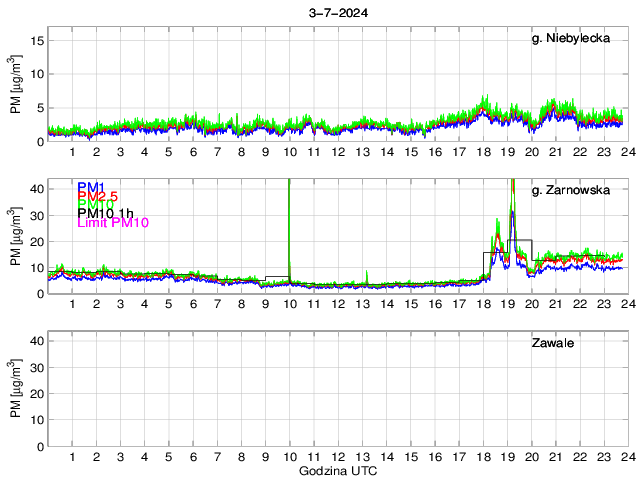
Task: Click the Zarnowska chart y-axis PM label
Action: point(17,237)
